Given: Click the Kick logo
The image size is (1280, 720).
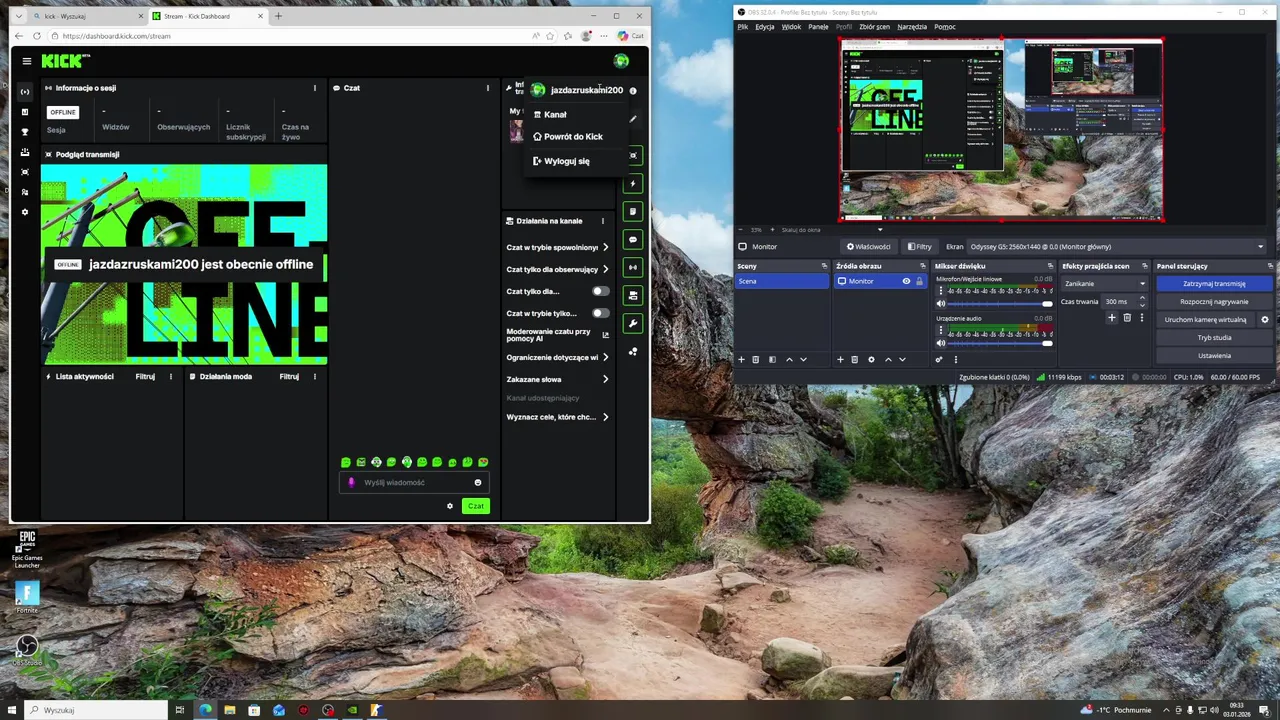Looking at the screenshot, I should tap(65, 61).
